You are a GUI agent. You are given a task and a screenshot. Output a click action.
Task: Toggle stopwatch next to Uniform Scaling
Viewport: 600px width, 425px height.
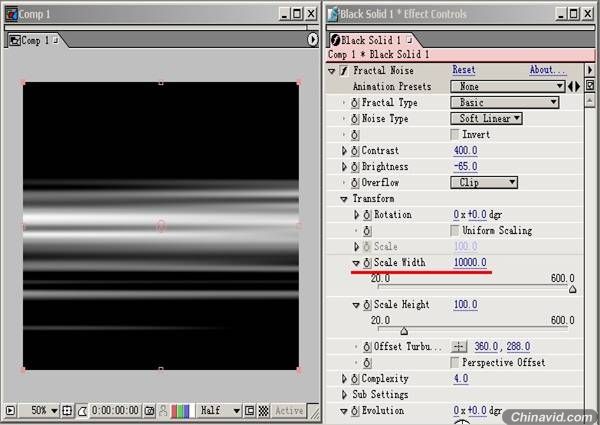pyautogui.click(x=367, y=231)
